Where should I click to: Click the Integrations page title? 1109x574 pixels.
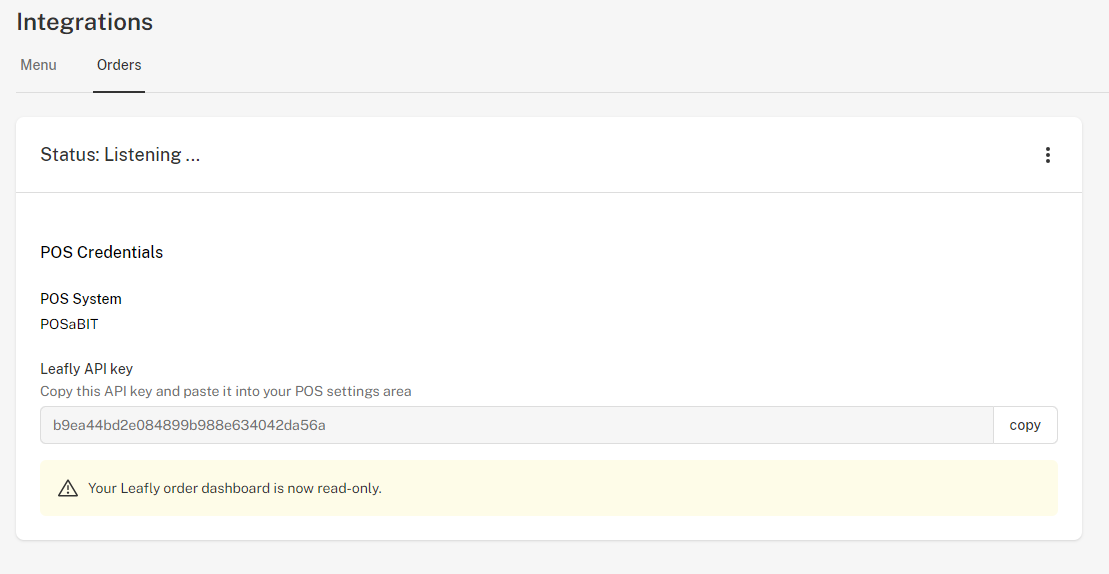85,22
